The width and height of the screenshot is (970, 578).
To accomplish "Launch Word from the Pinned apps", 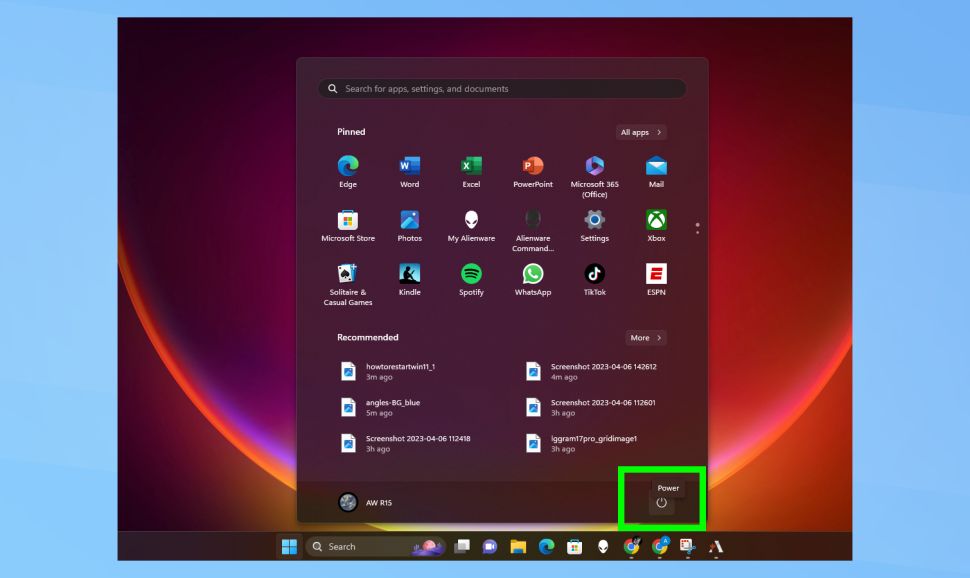I will click(410, 171).
